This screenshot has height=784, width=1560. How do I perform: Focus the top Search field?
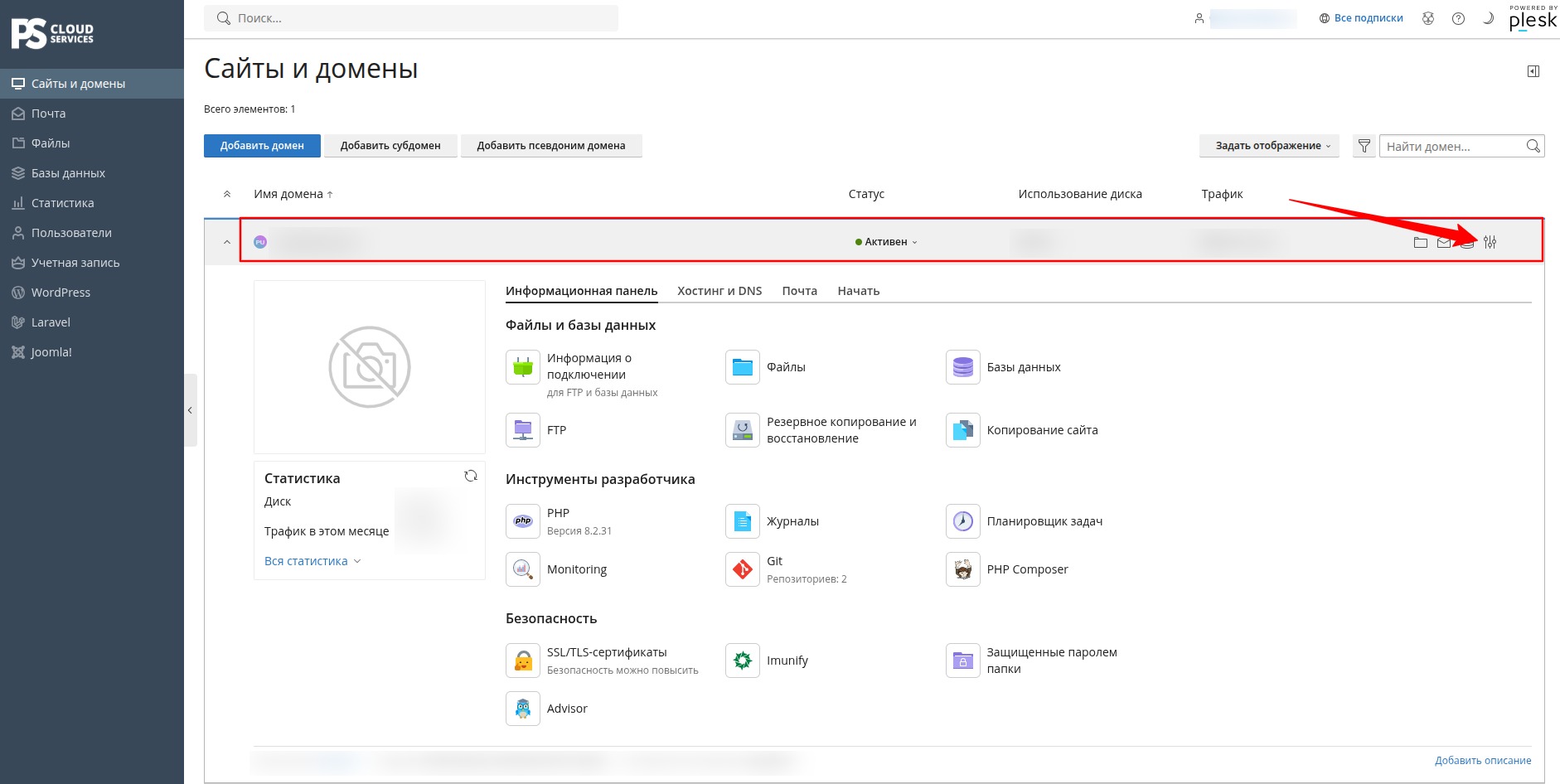tap(411, 18)
